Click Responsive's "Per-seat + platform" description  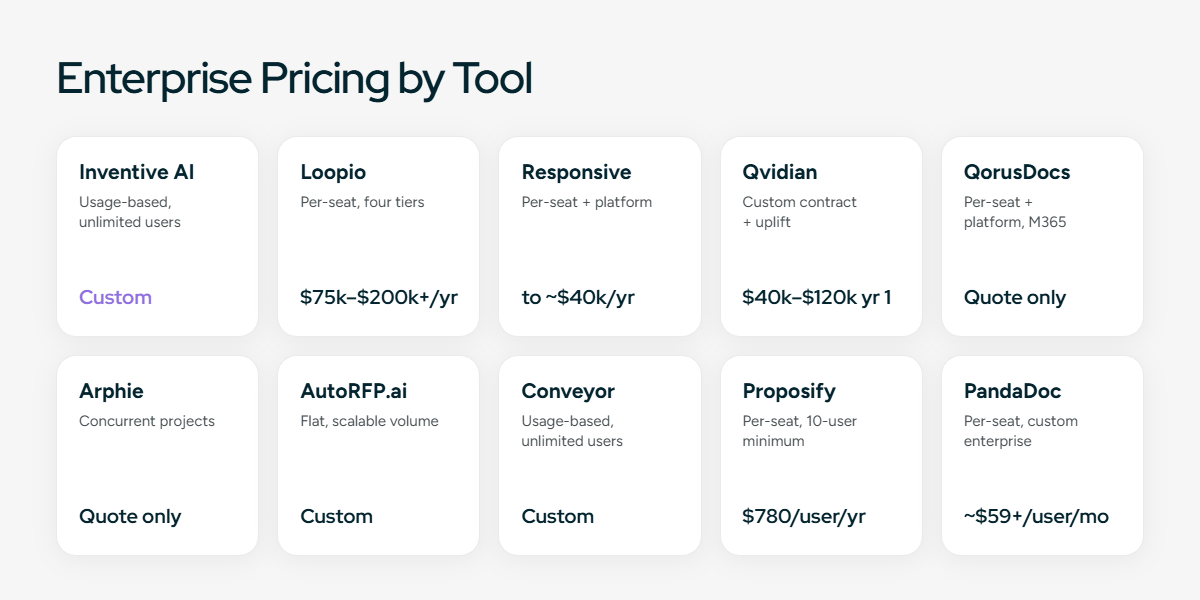586,202
